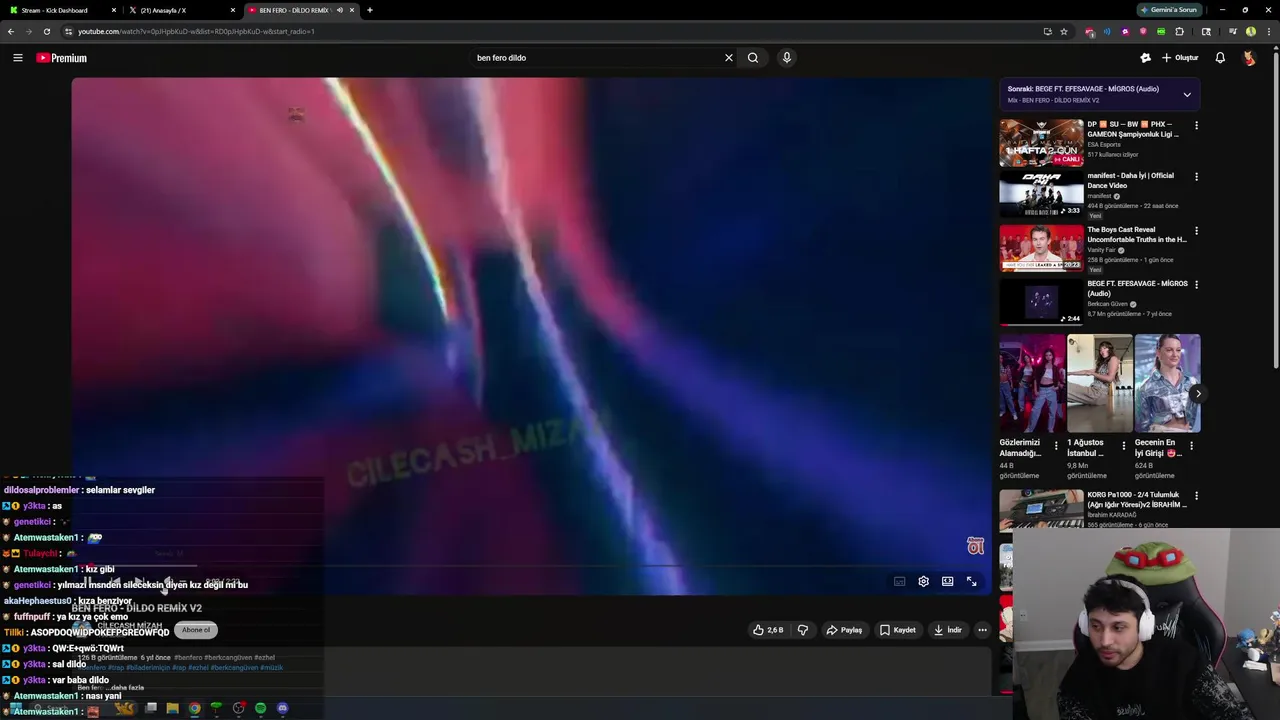Mute audio on the BEN FERO tab
The width and height of the screenshot is (1280, 720).
[x=340, y=10]
